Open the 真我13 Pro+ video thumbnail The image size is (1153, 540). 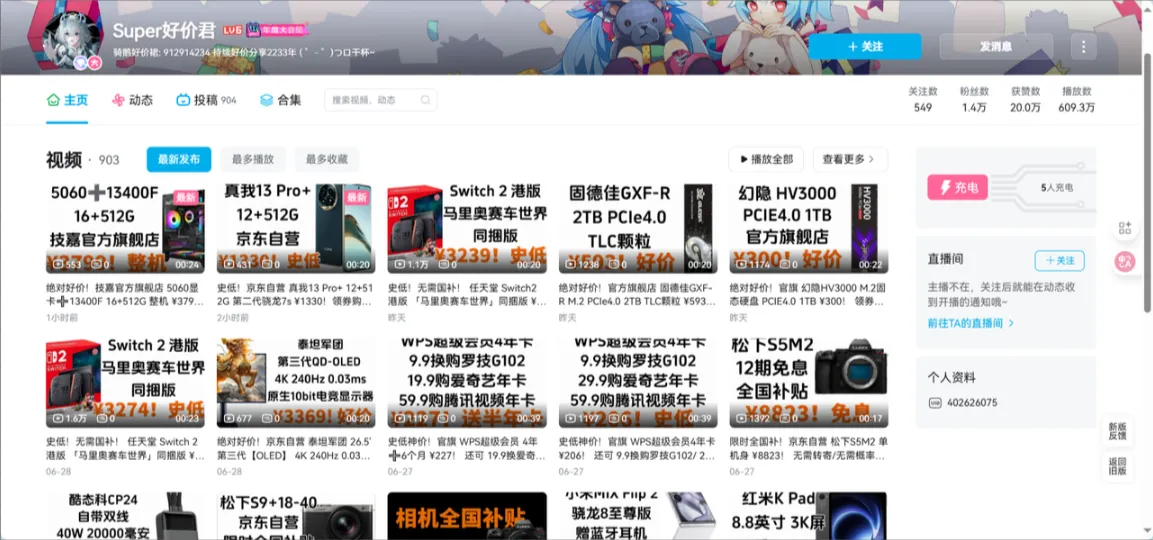(x=296, y=228)
